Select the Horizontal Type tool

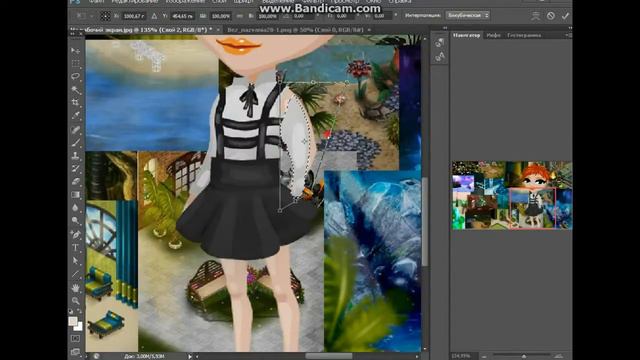(76, 248)
